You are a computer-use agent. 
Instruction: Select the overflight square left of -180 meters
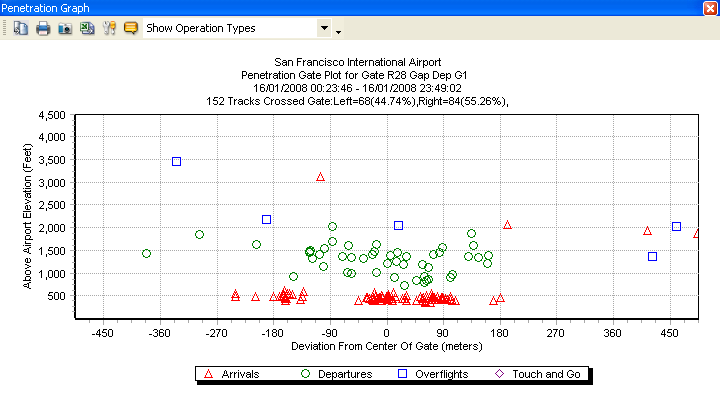266,220
